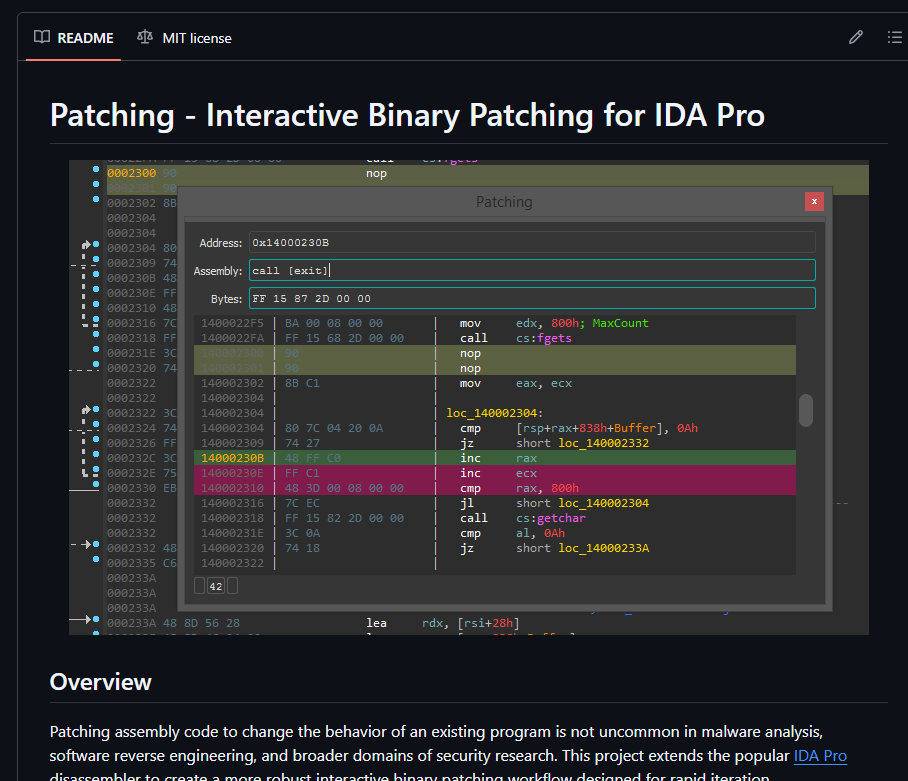The height and width of the screenshot is (781, 908).
Task: Click the Patching dialog title text
Action: [504, 201]
